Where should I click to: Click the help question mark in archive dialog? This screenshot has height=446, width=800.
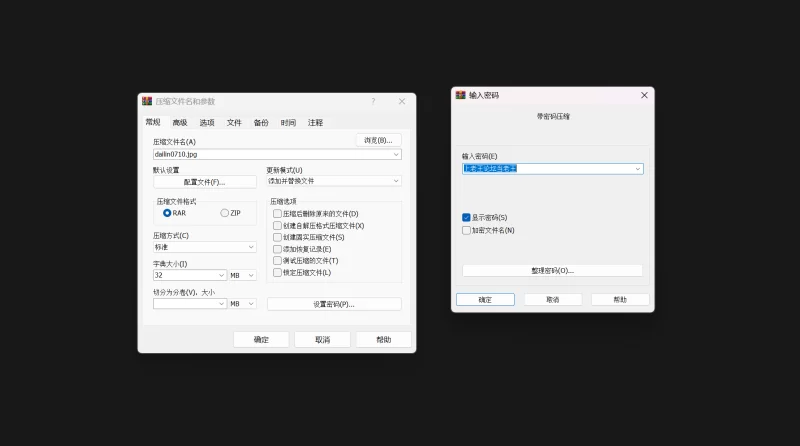click(x=373, y=101)
